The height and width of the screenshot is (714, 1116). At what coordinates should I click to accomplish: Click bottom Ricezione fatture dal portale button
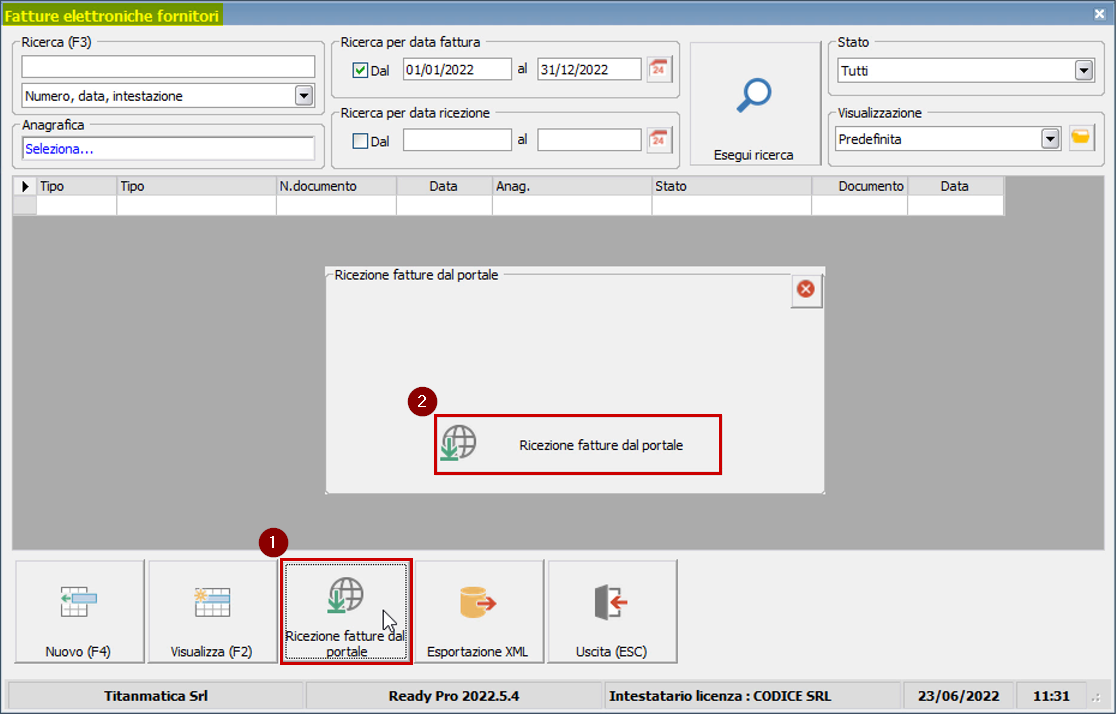(x=346, y=611)
